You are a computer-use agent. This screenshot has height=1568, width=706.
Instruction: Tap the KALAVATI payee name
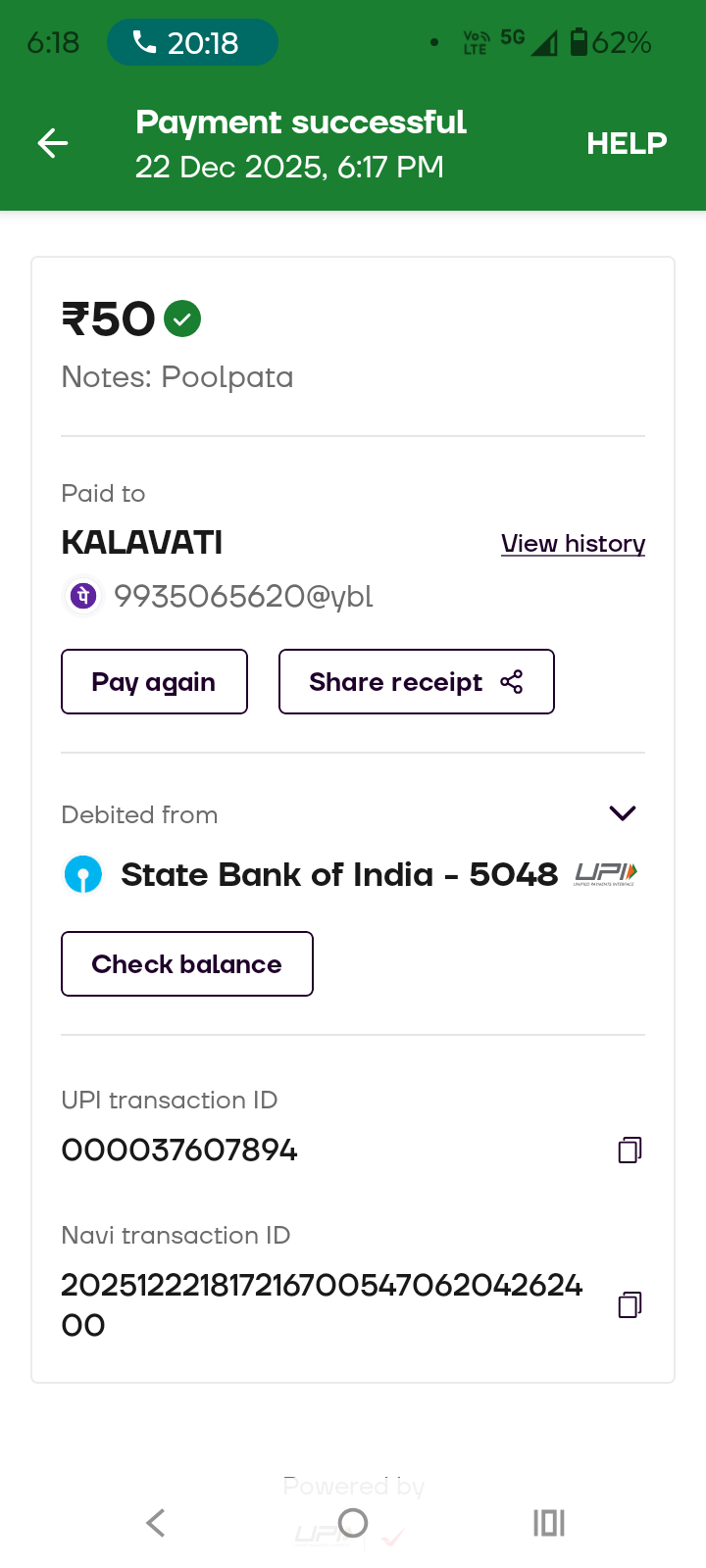point(142,543)
